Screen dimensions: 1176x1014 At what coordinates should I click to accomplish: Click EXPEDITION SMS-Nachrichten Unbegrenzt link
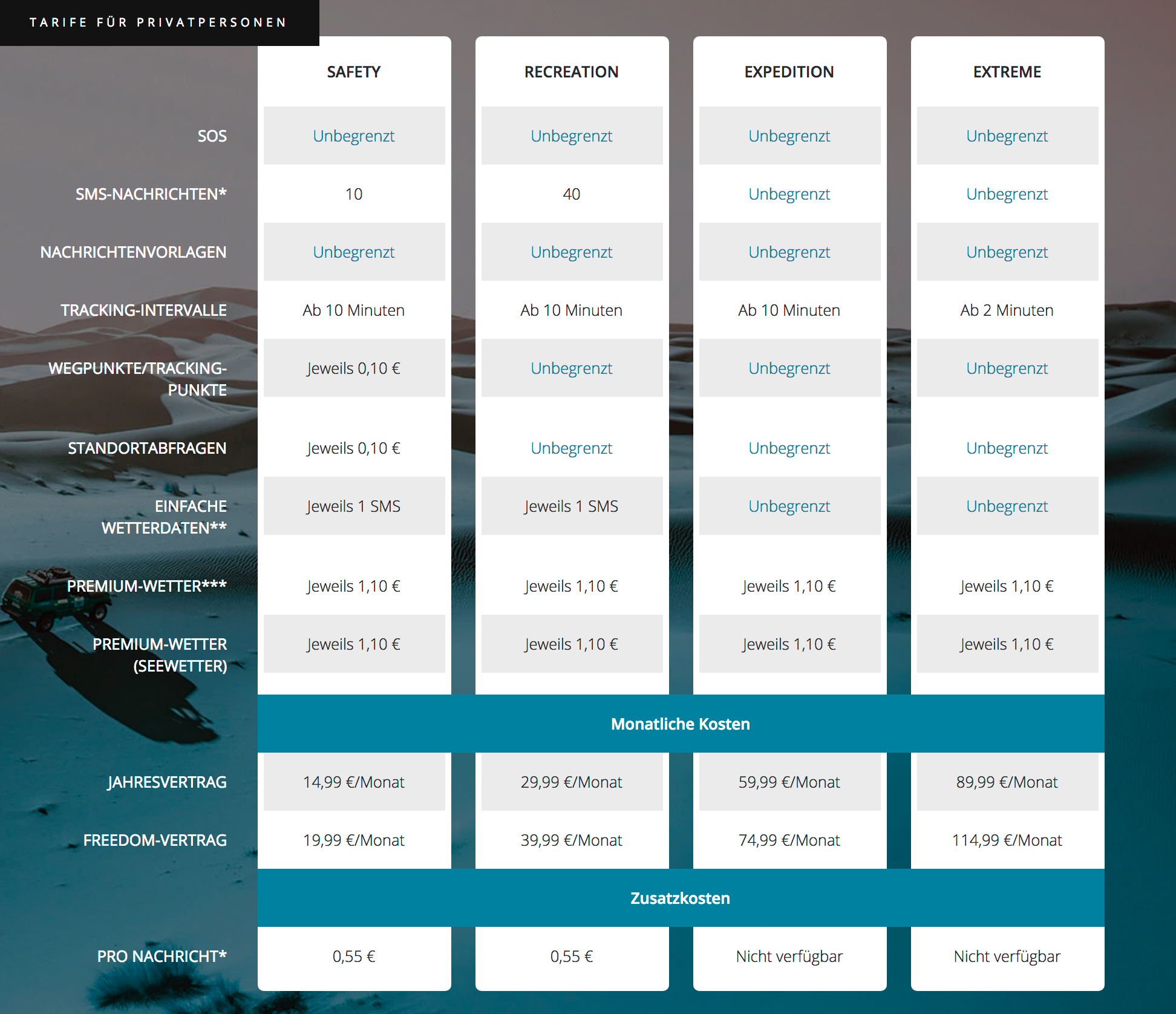pos(789,194)
